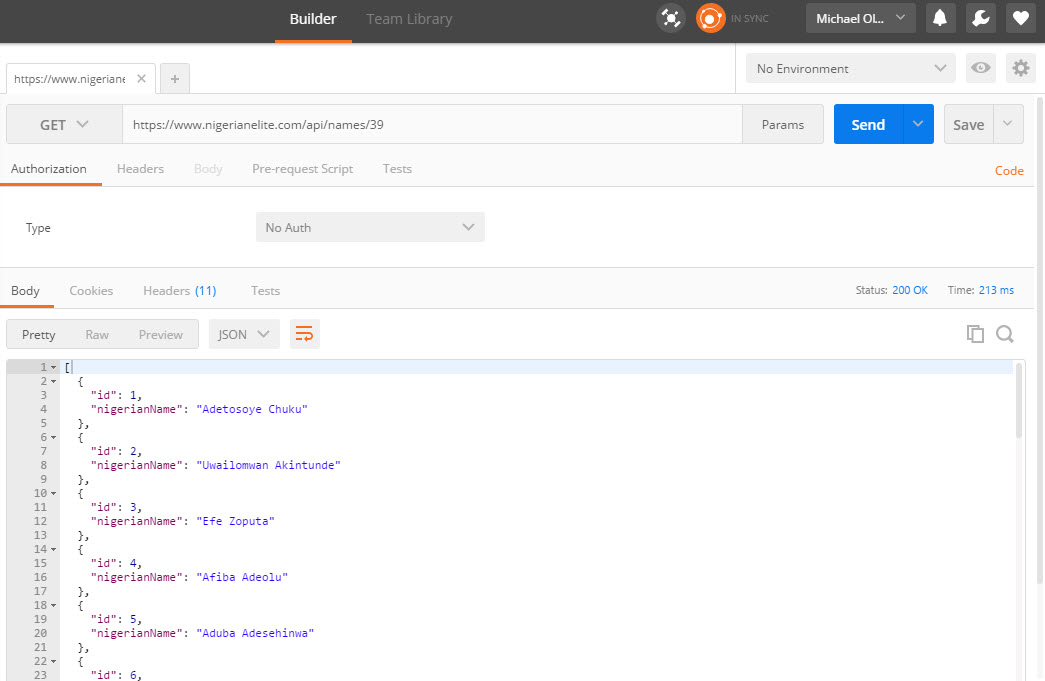Search the response using the magnifier icon
This screenshot has width=1045, height=681.
click(1004, 333)
